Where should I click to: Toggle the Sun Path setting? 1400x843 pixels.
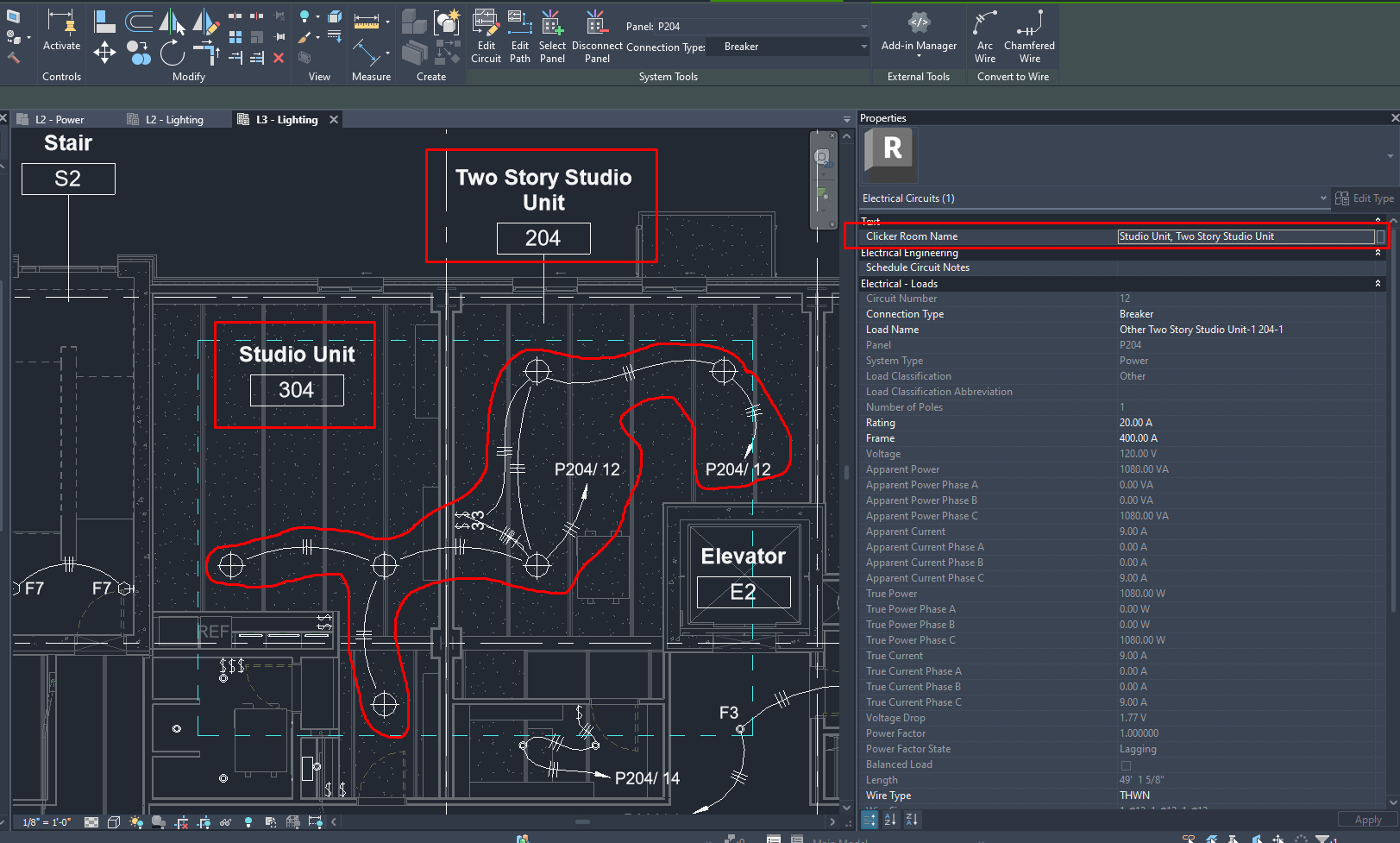tap(136, 822)
